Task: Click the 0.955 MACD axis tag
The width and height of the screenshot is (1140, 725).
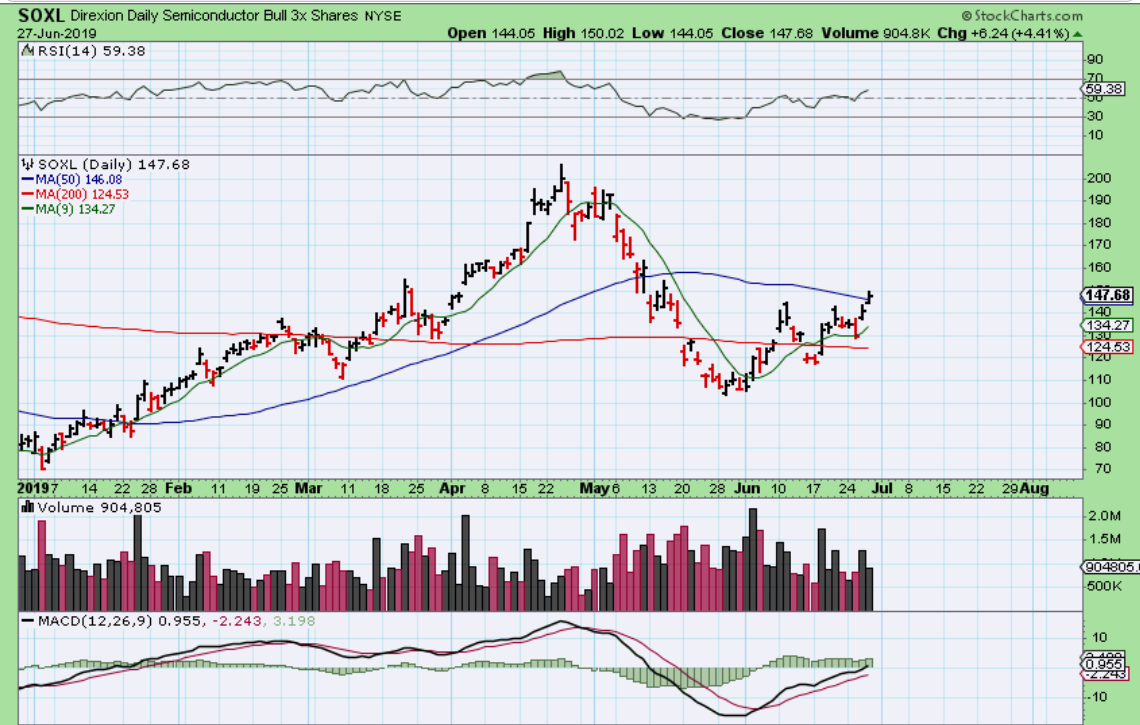Action: [x=1104, y=665]
